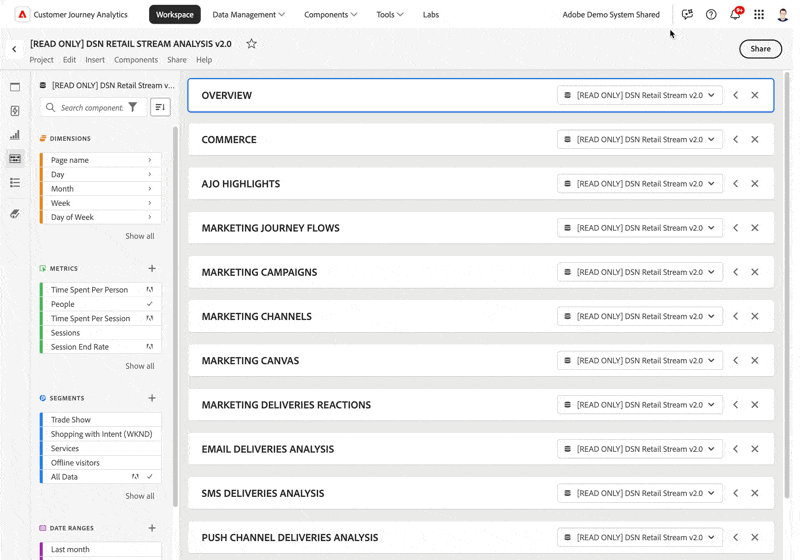This screenshot has width=800, height=560.
Task: Expand MARKETING CAMPAIGNS panel chevron
Action: click(x=735, y=272)
